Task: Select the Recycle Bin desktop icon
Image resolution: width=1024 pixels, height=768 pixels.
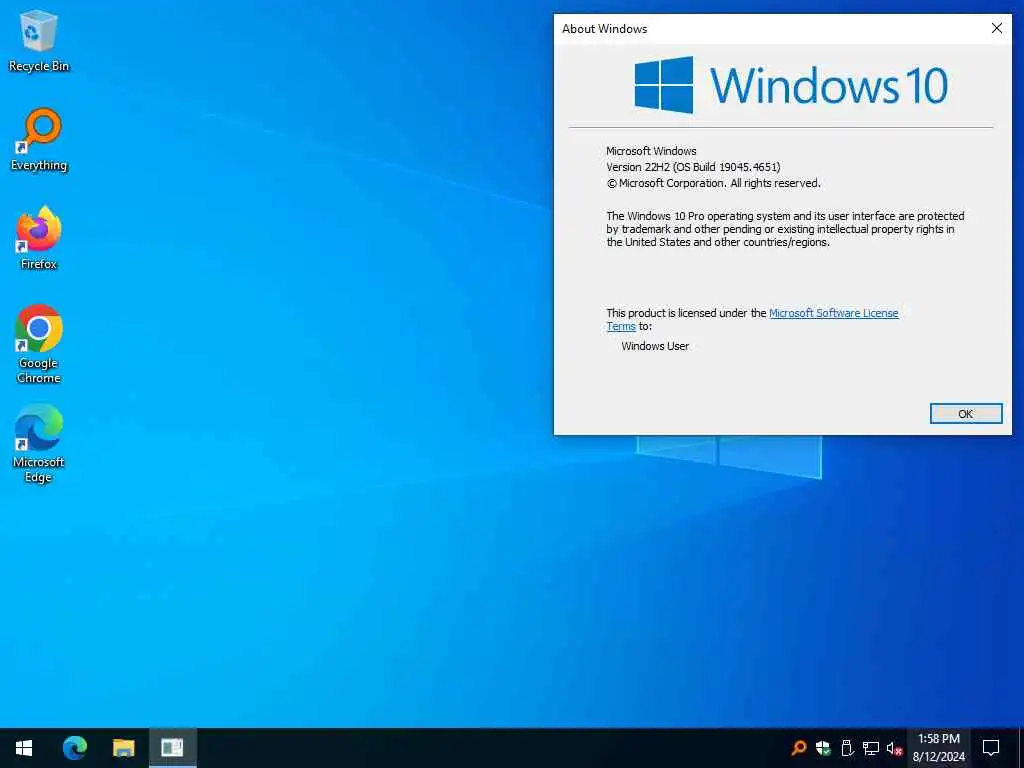Action: click(39, 40)
